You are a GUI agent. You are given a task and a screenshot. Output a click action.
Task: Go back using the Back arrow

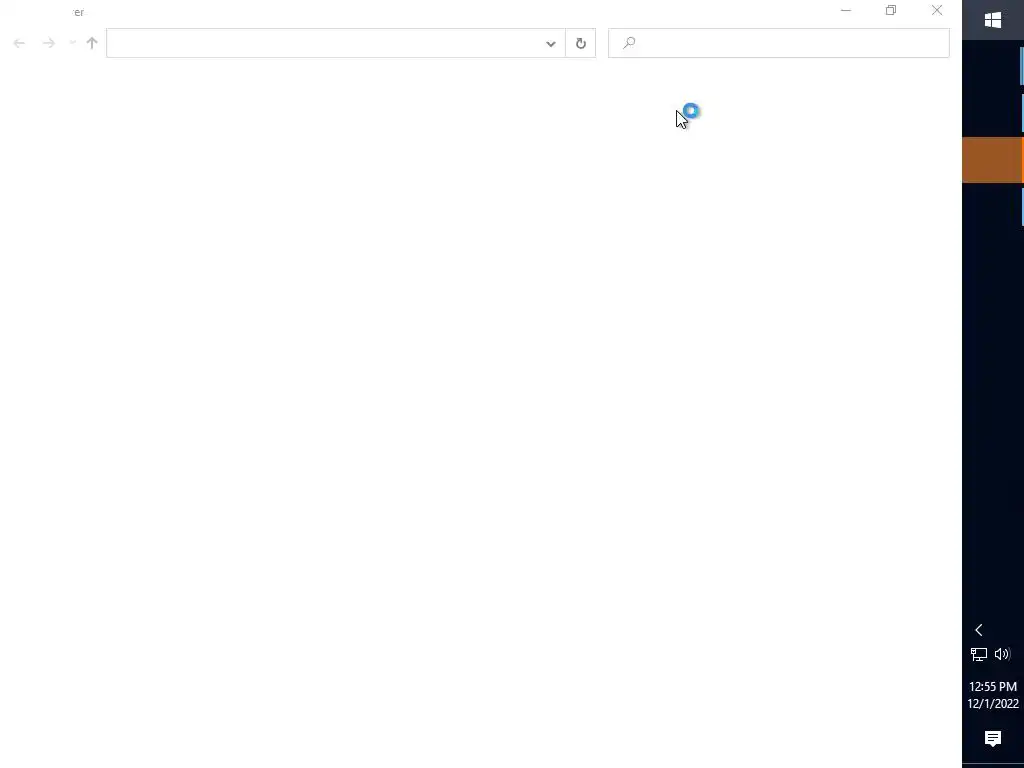(x=19, y=43)
